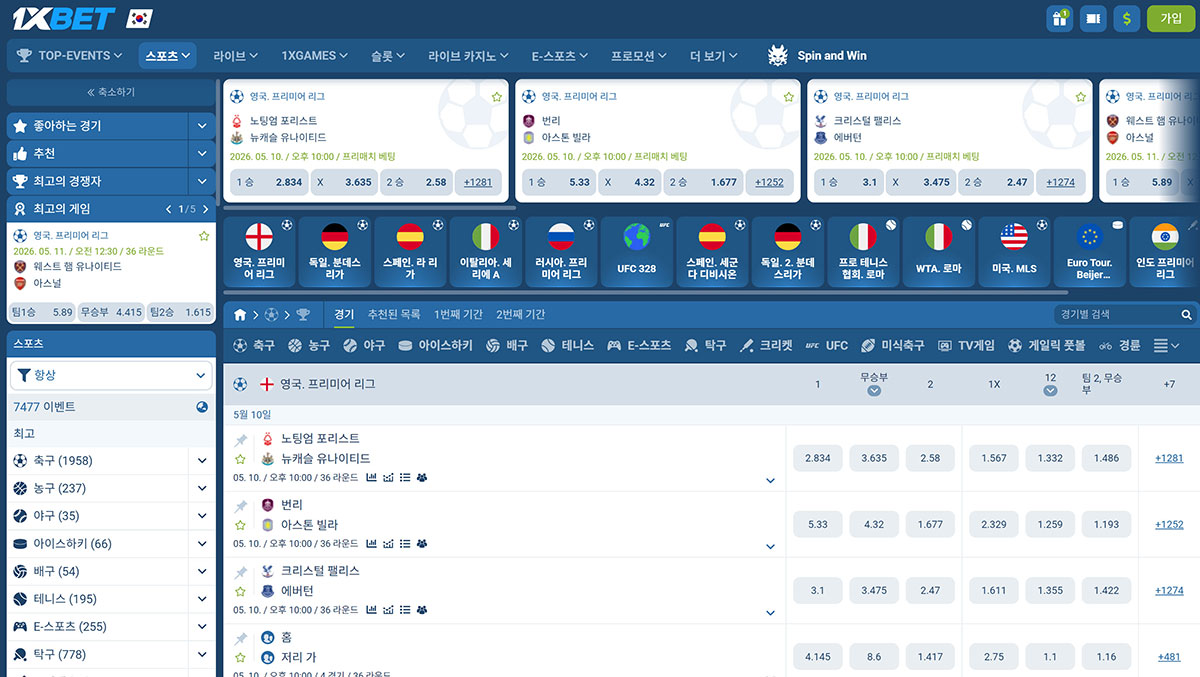Viewport: 1200px width, 677px height.
Task: Open more sports hamburger dropdown
Action: coord(1167,345)
